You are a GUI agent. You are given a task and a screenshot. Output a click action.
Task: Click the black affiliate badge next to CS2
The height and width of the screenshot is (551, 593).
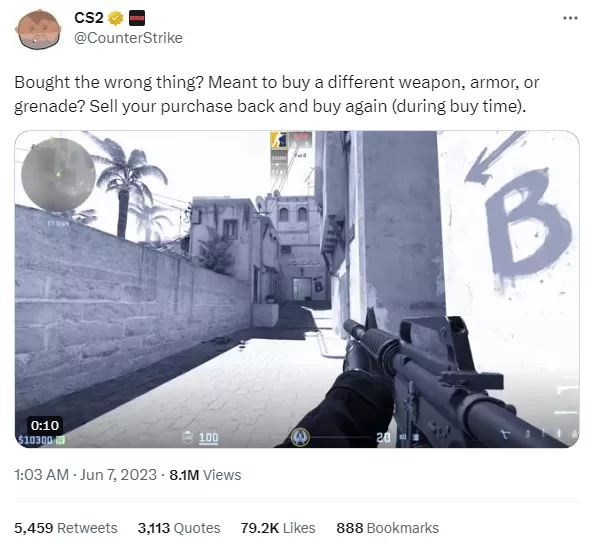tap(137, 18)
